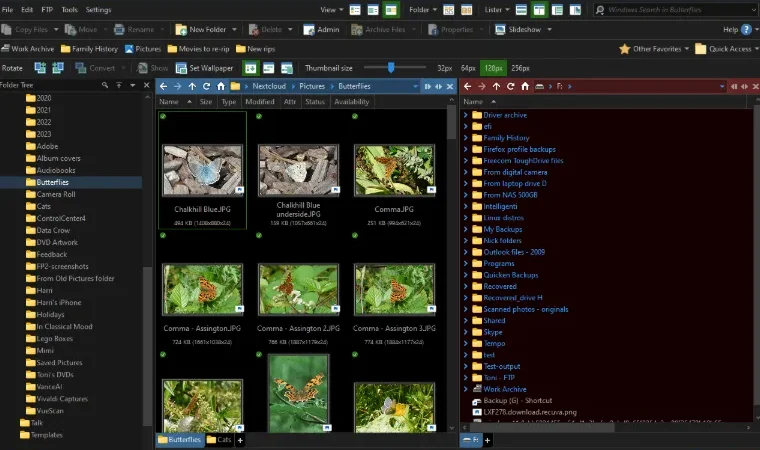Go up one folder in Butterflies pane

pyautogui.click(x=192, y=86)
